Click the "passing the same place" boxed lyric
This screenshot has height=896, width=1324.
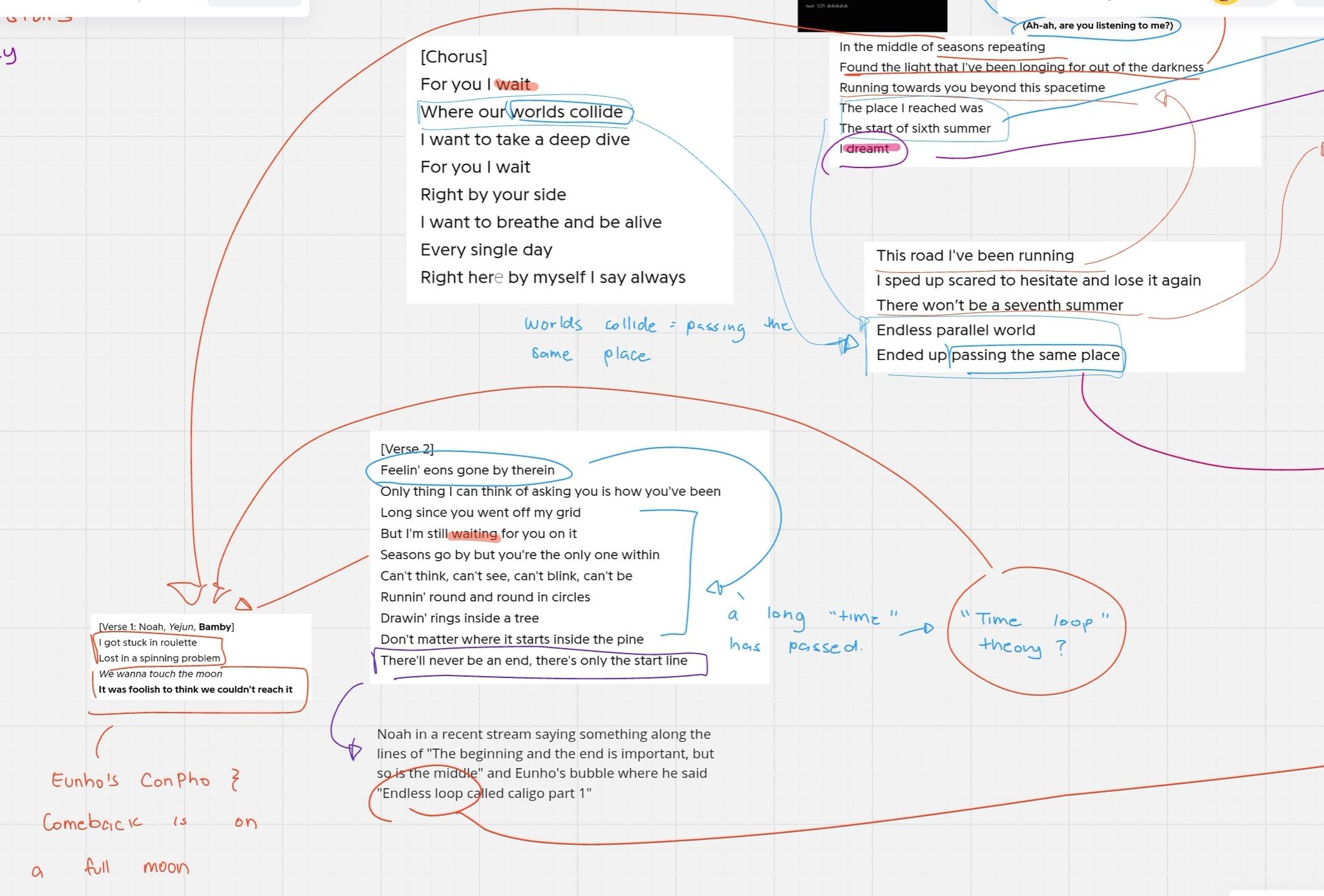click(x=1035, y=355)
